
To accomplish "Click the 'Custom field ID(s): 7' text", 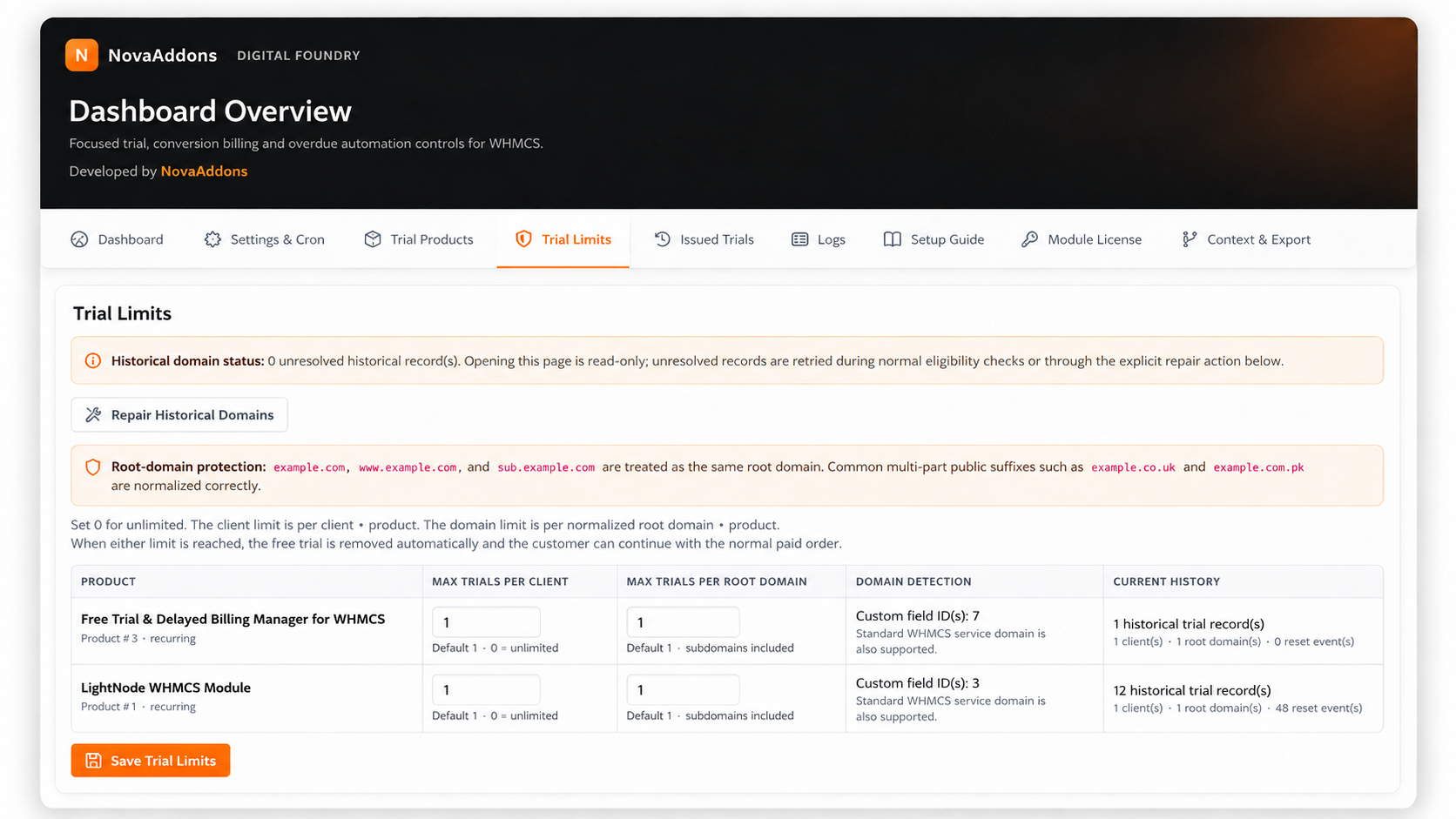I will pyautogui.click(x=918, y=615).
